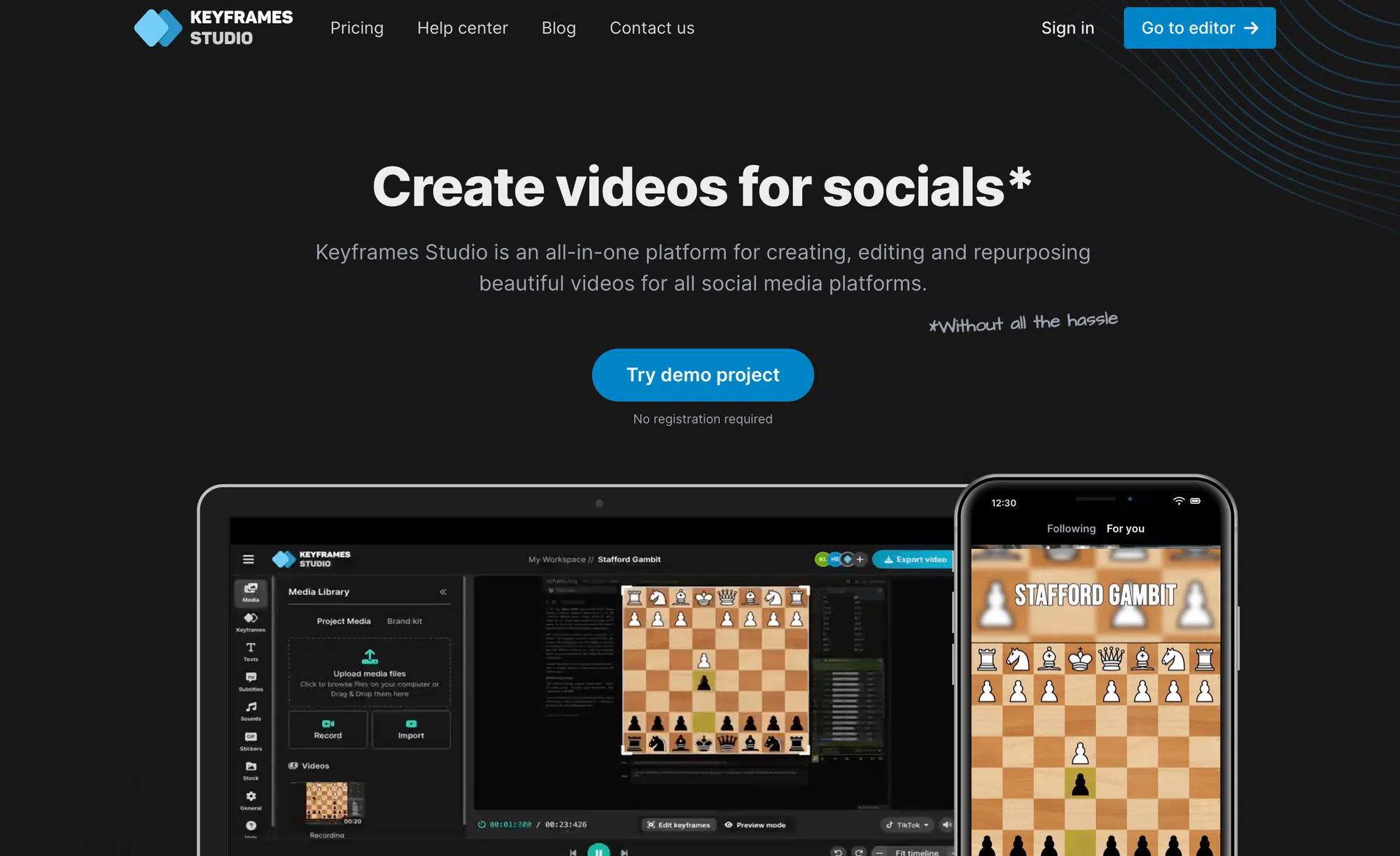The width and height of the screenshot is (1400, 856).
Task: Click the No registration required text
Action: pos(703,419)
